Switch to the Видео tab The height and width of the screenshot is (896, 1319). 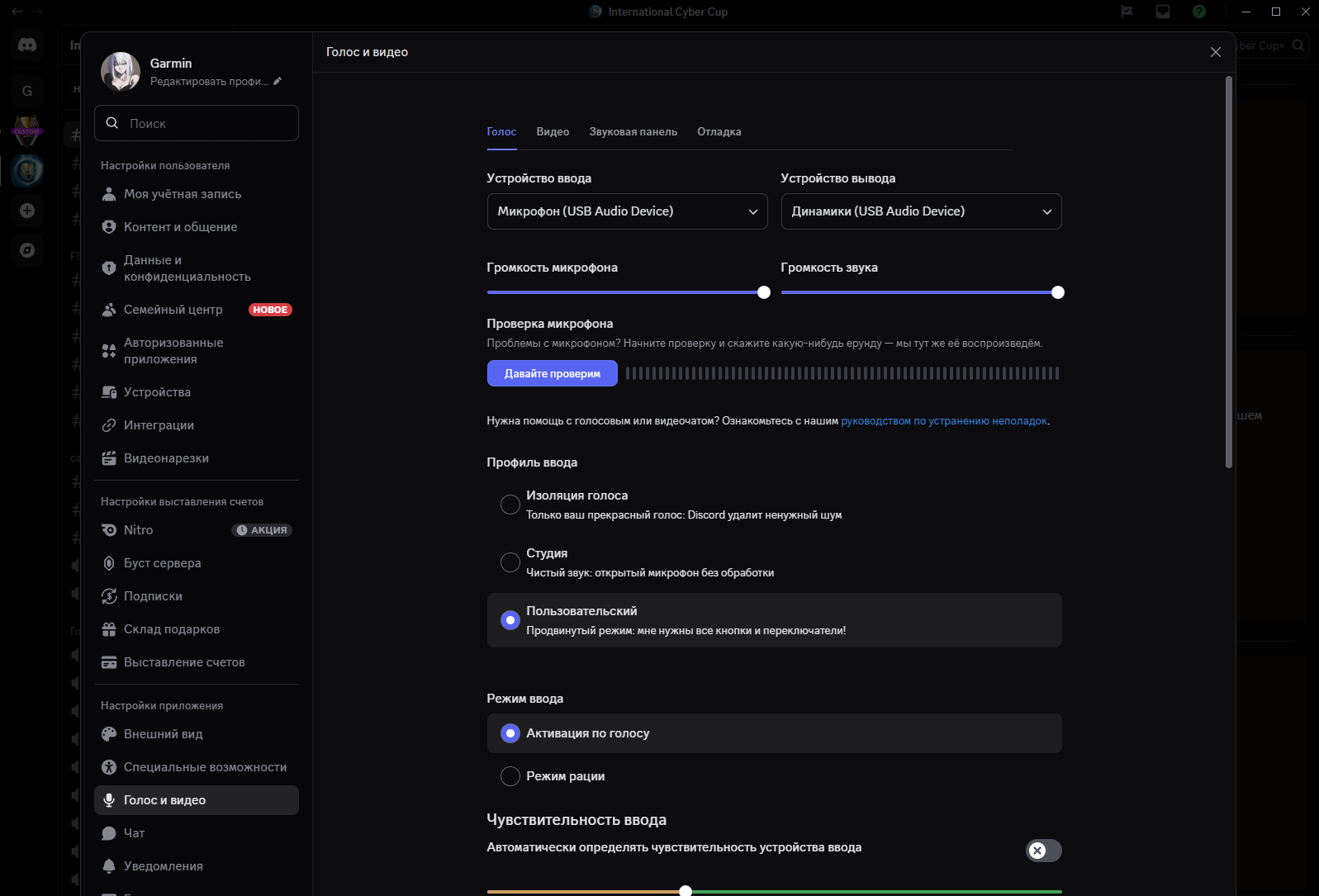tap(553, 132)
